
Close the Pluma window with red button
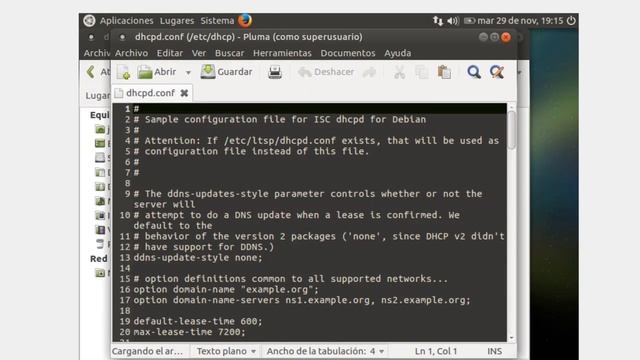tap(506, 37)
